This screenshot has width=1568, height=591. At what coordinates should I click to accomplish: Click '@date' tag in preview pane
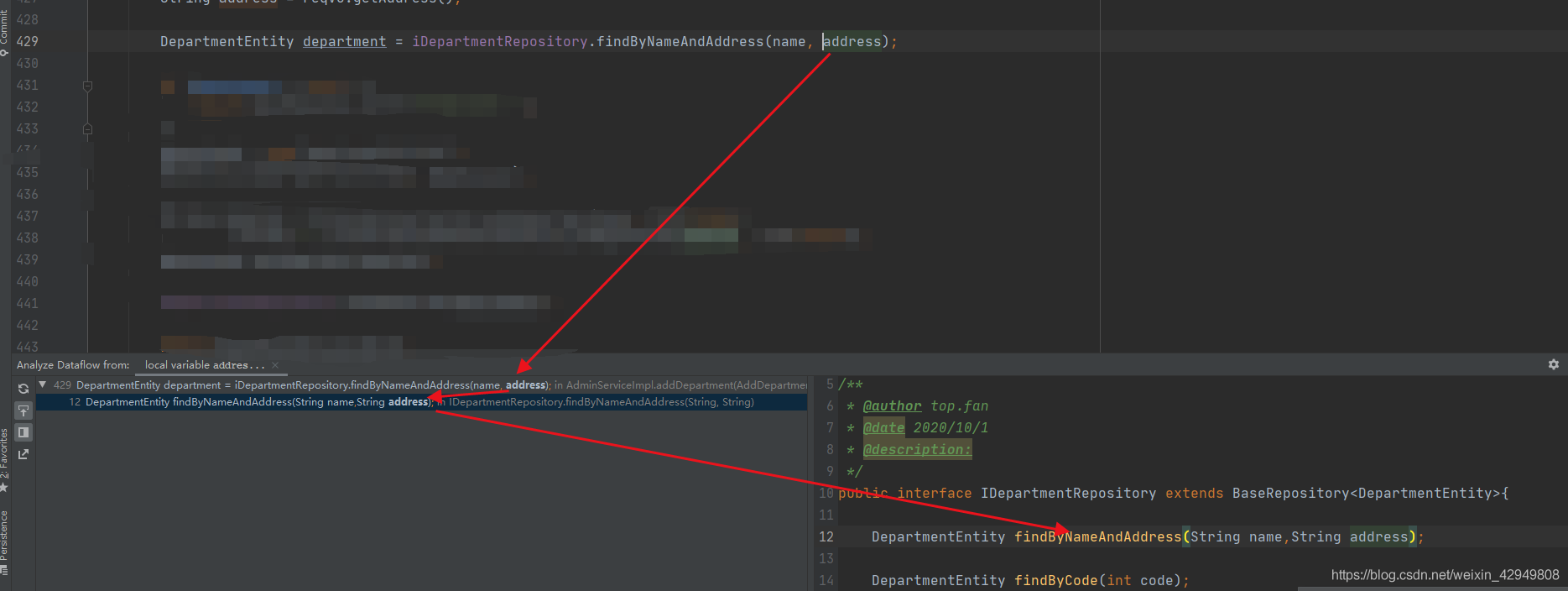point(883,427)
